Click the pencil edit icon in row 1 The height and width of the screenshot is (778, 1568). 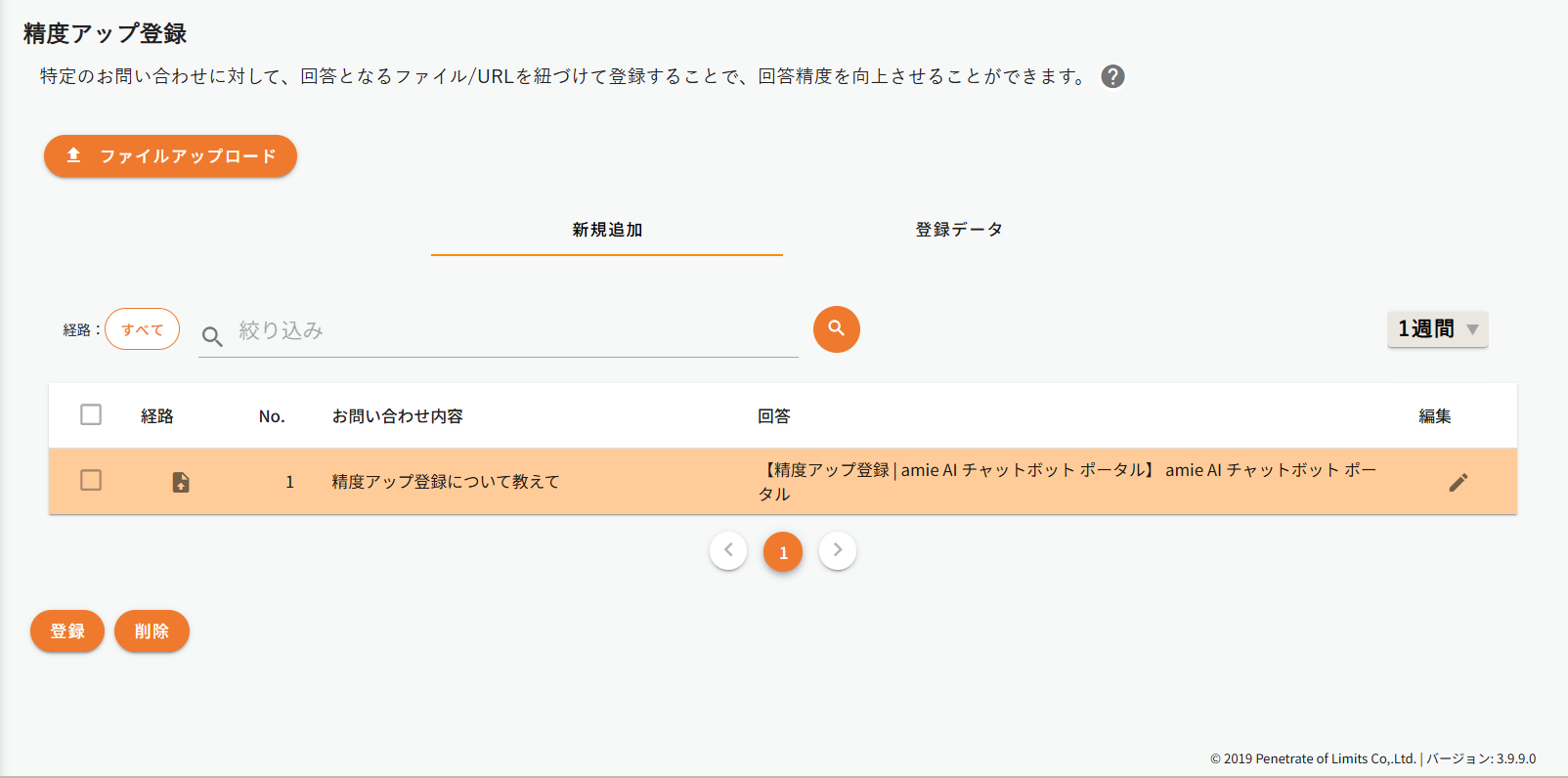coord(1458,482)
